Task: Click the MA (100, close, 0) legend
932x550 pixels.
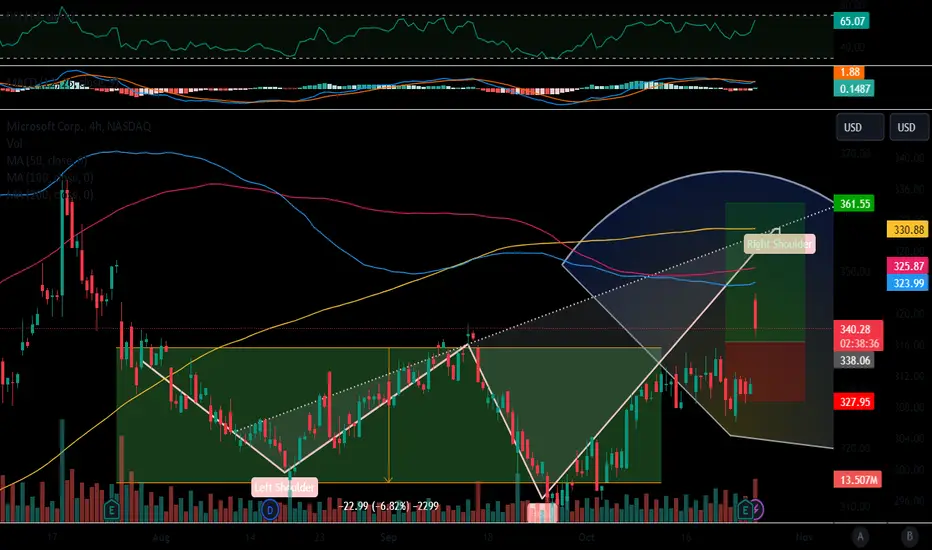Action: pyautogui.click(x=50, y=177)
